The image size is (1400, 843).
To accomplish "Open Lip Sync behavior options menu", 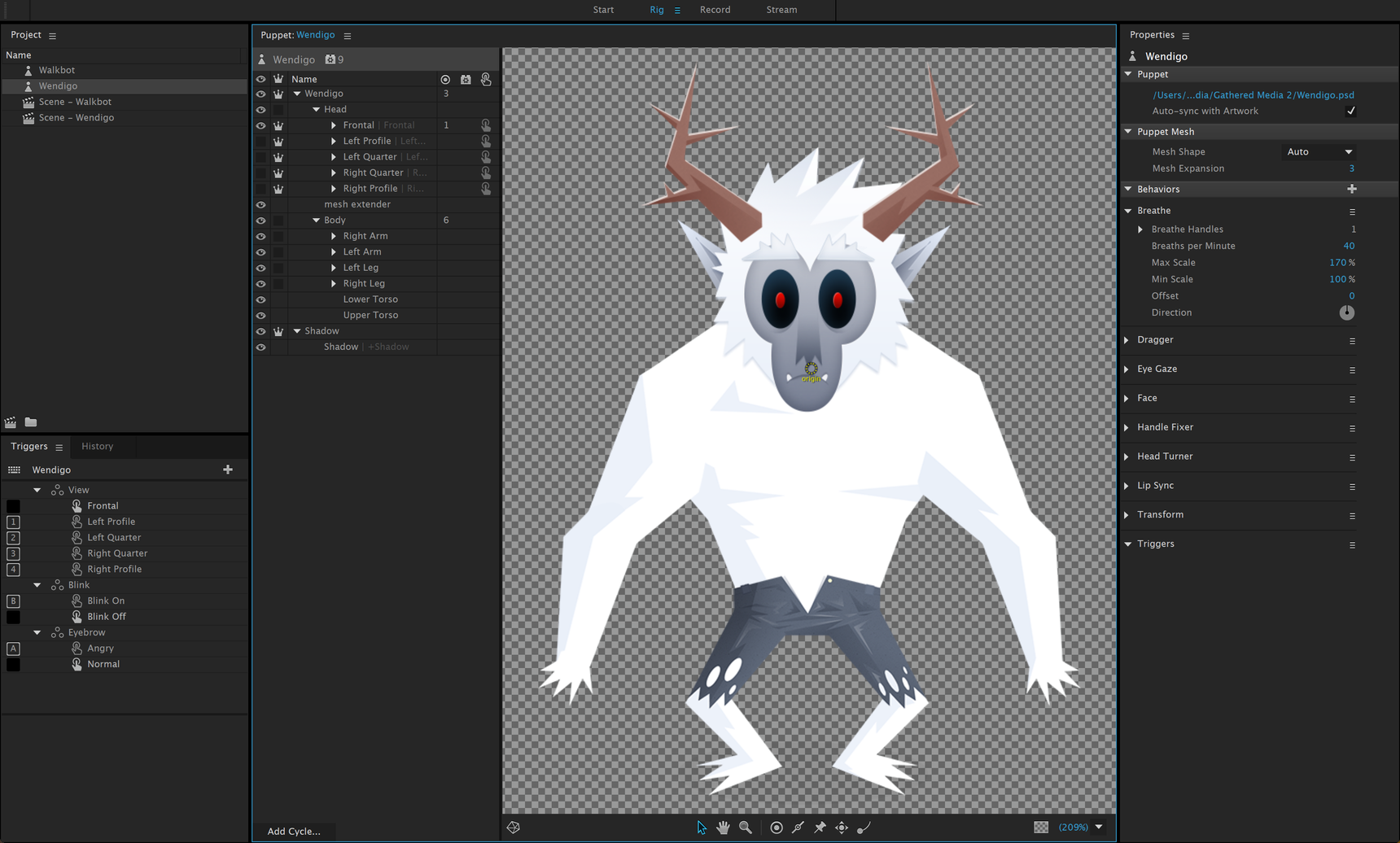I will click(x=1352, y=487).
